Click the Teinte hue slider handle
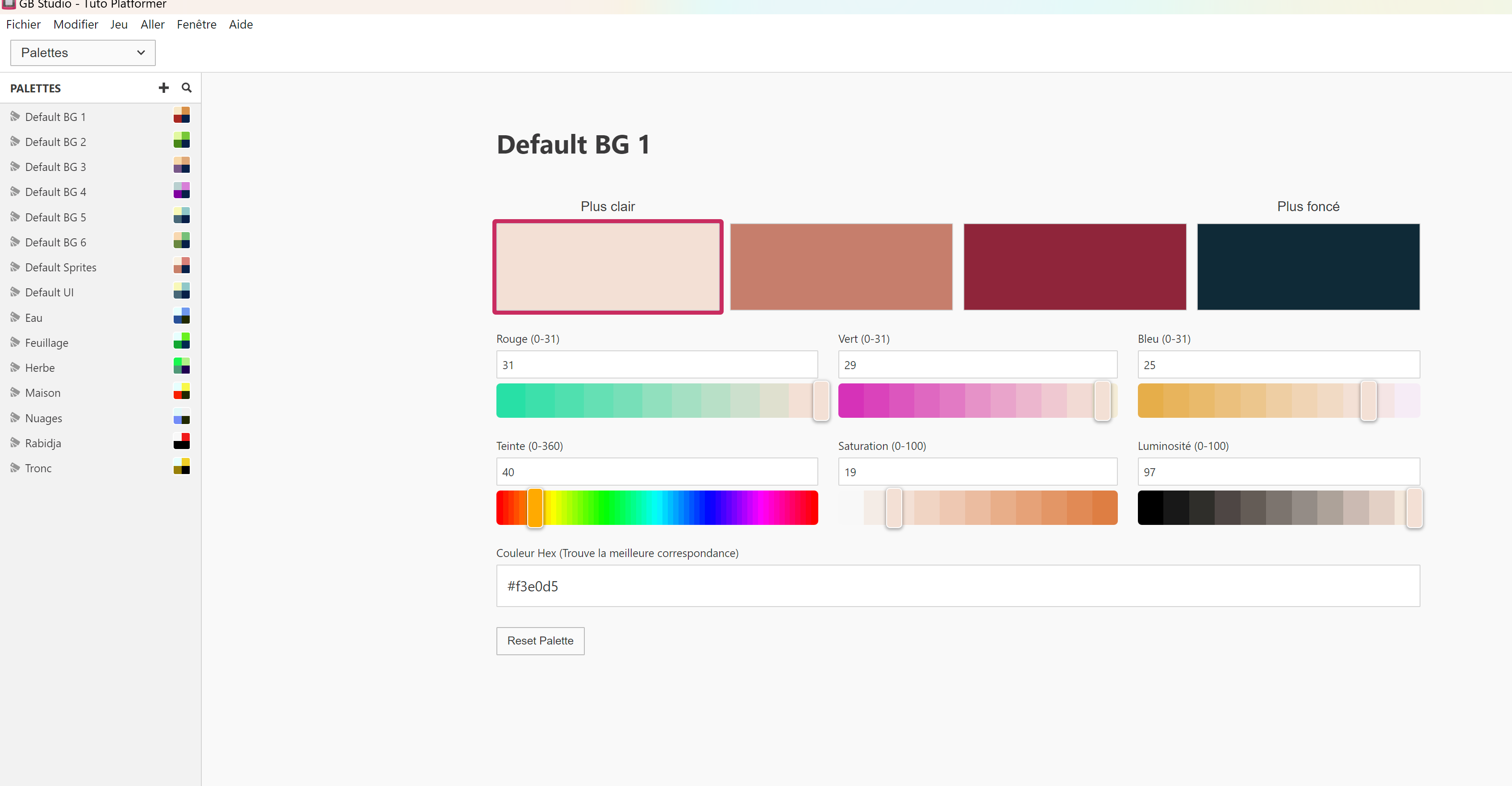This screenshot has height=786, width=1512. tap(535, 508)
